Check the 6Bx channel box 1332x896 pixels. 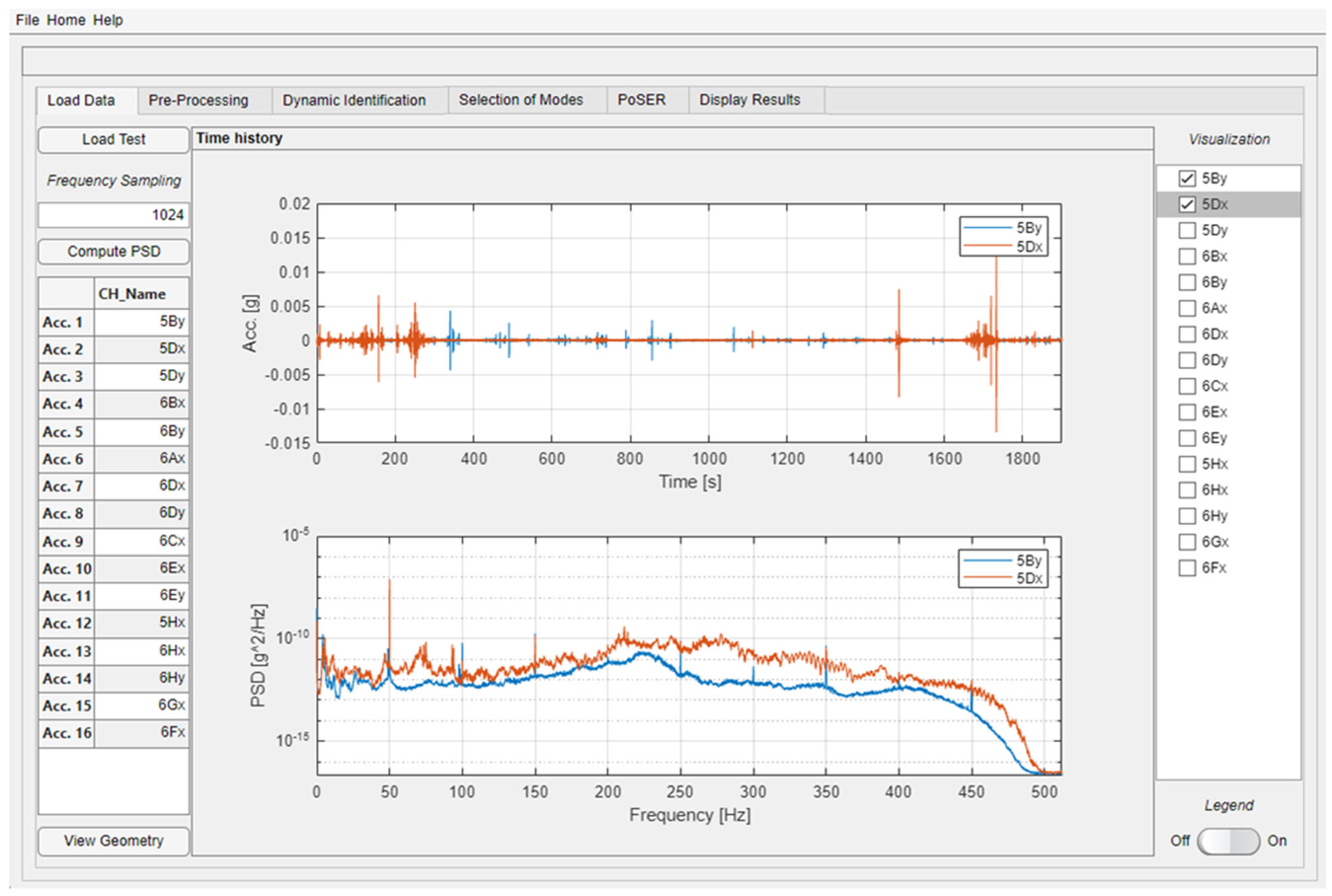pyautogui.click(x=1186, y=256)
